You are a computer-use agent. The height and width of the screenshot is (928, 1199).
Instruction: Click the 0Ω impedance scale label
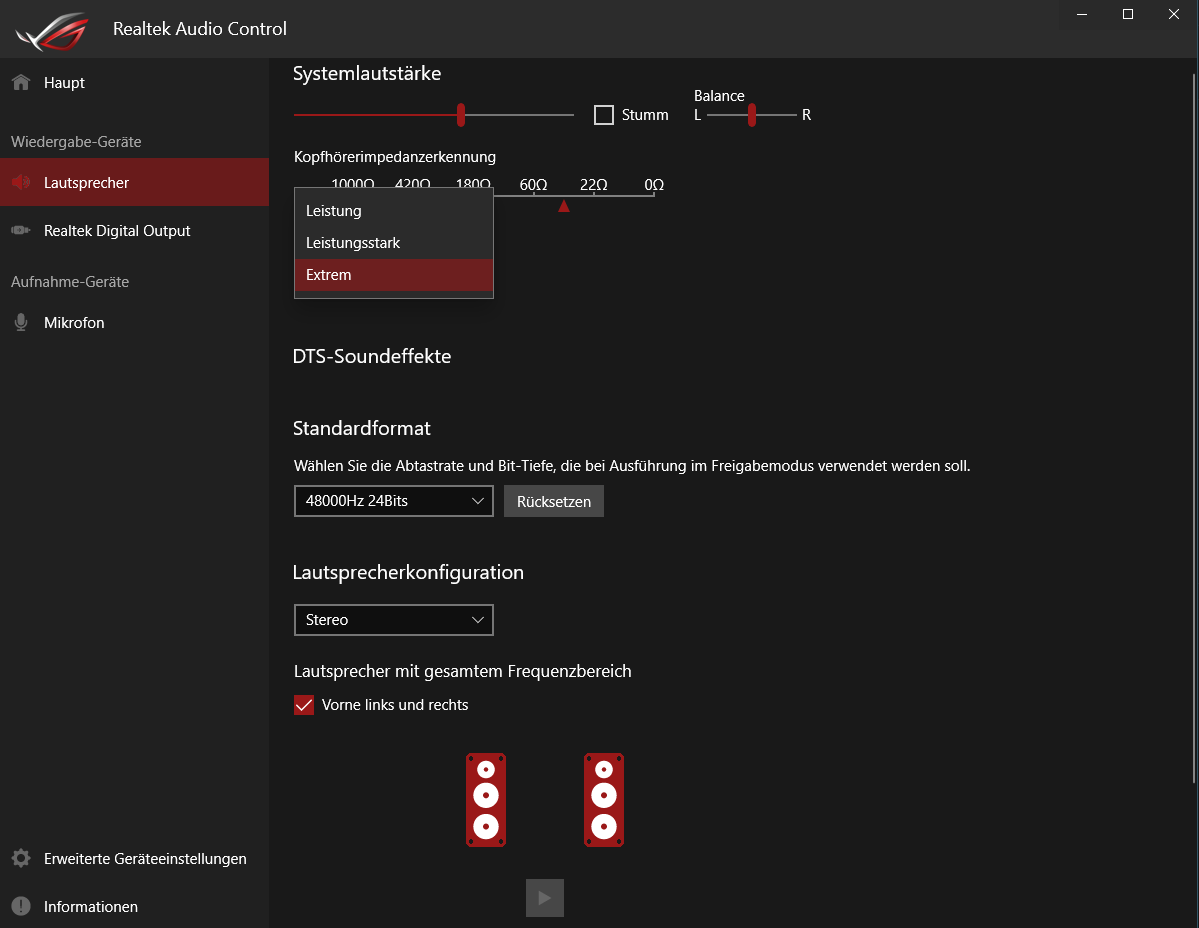[x=655, y=184]
